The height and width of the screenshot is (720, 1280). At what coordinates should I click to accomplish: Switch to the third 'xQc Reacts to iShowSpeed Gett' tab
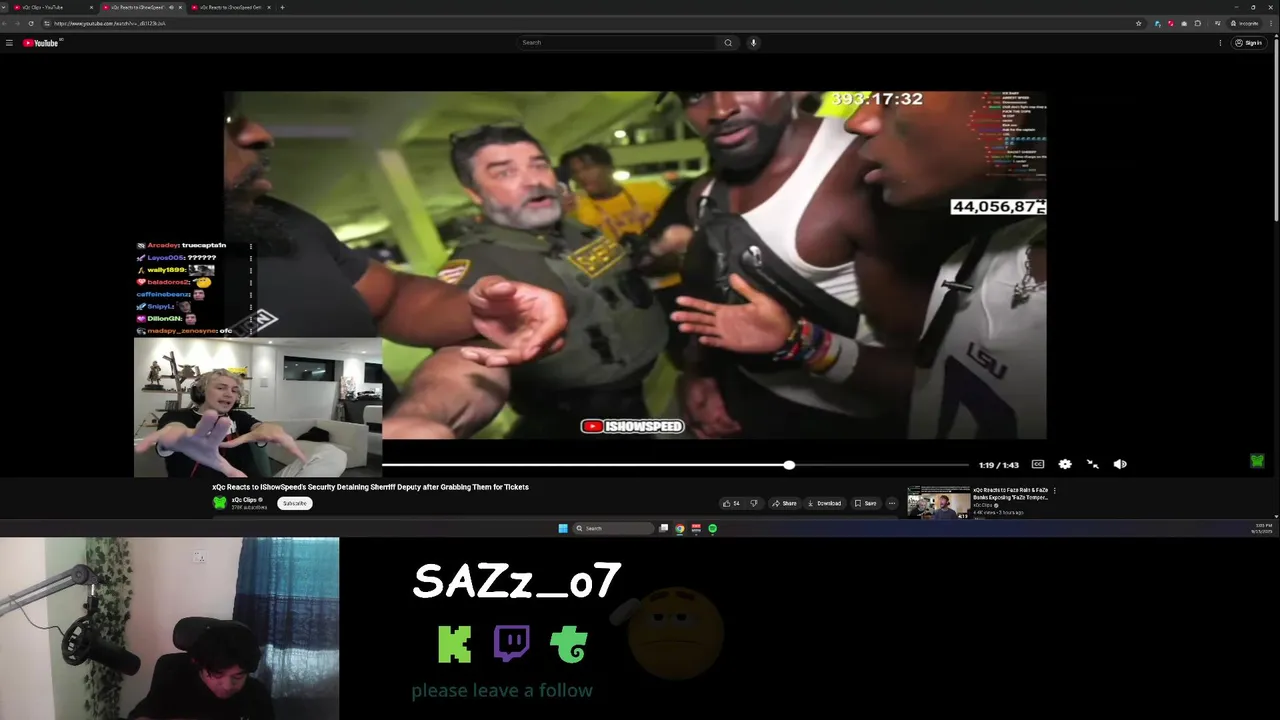[230, 7]
